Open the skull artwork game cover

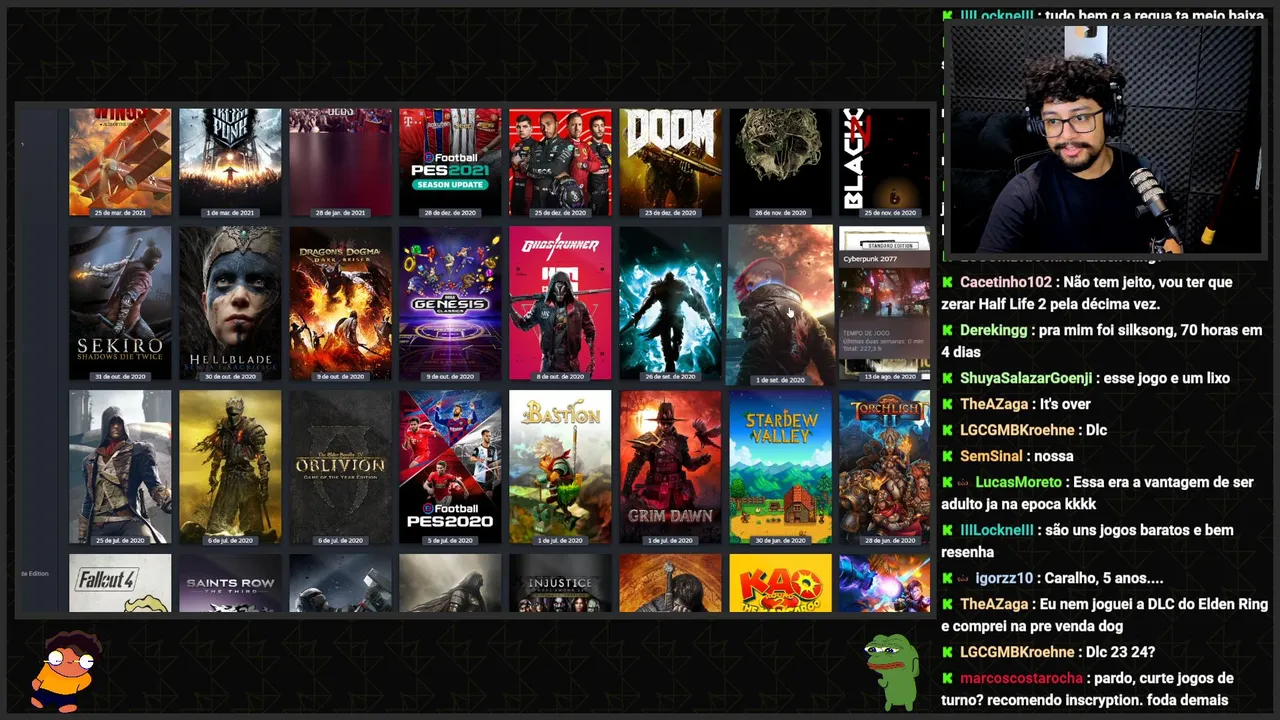pyautogui.click(x=780, y=162)
